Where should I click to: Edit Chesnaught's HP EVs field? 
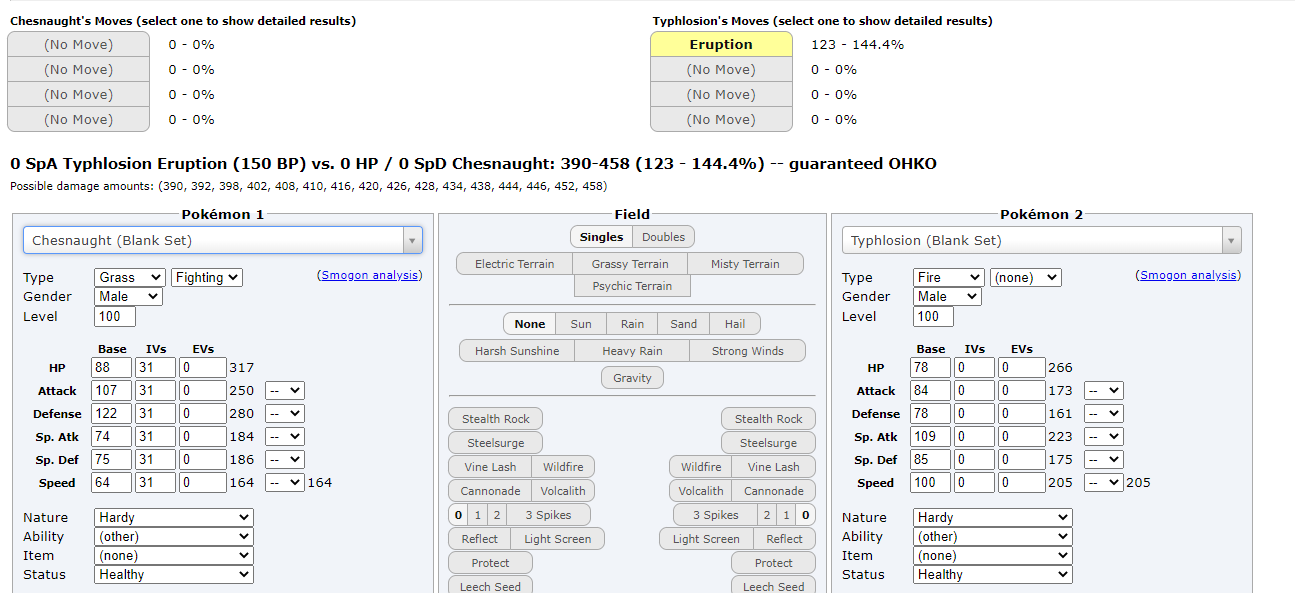click(x=203, y=368)
